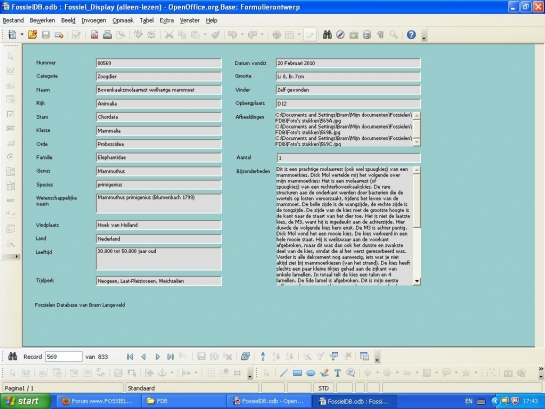
Task: Click the Refresh icon in record toolbar
Action: 245,356
